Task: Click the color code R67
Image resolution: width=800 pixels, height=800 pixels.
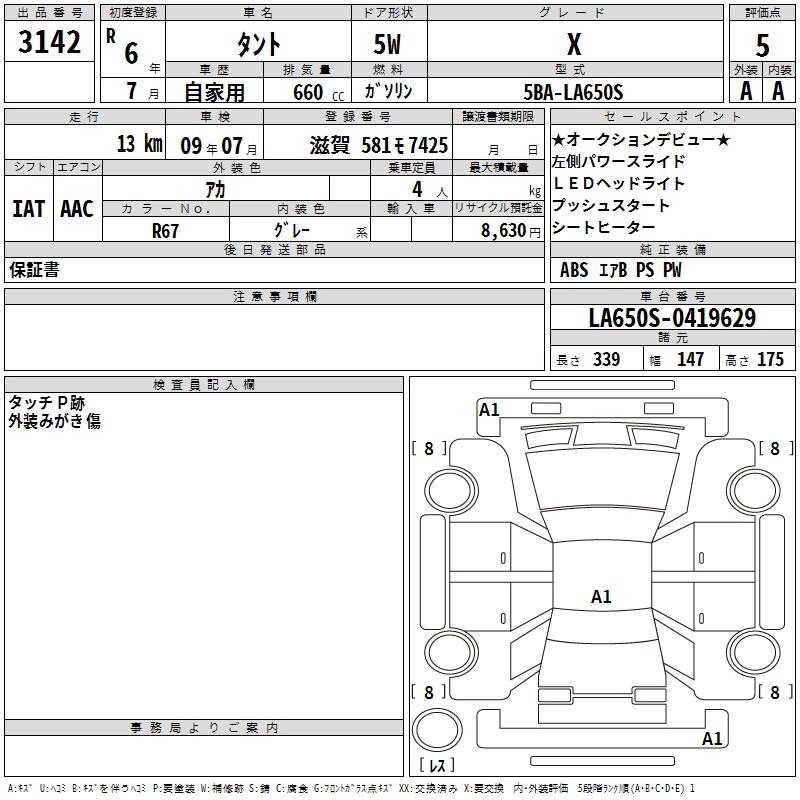Action: (165, 229)
